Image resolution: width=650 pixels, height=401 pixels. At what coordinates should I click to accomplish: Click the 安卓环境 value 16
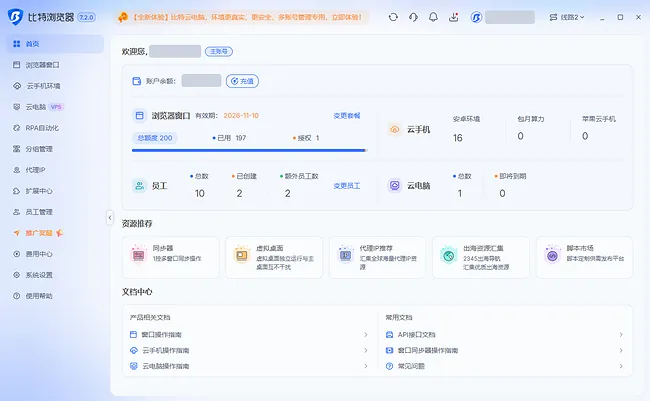pos(458,138)
